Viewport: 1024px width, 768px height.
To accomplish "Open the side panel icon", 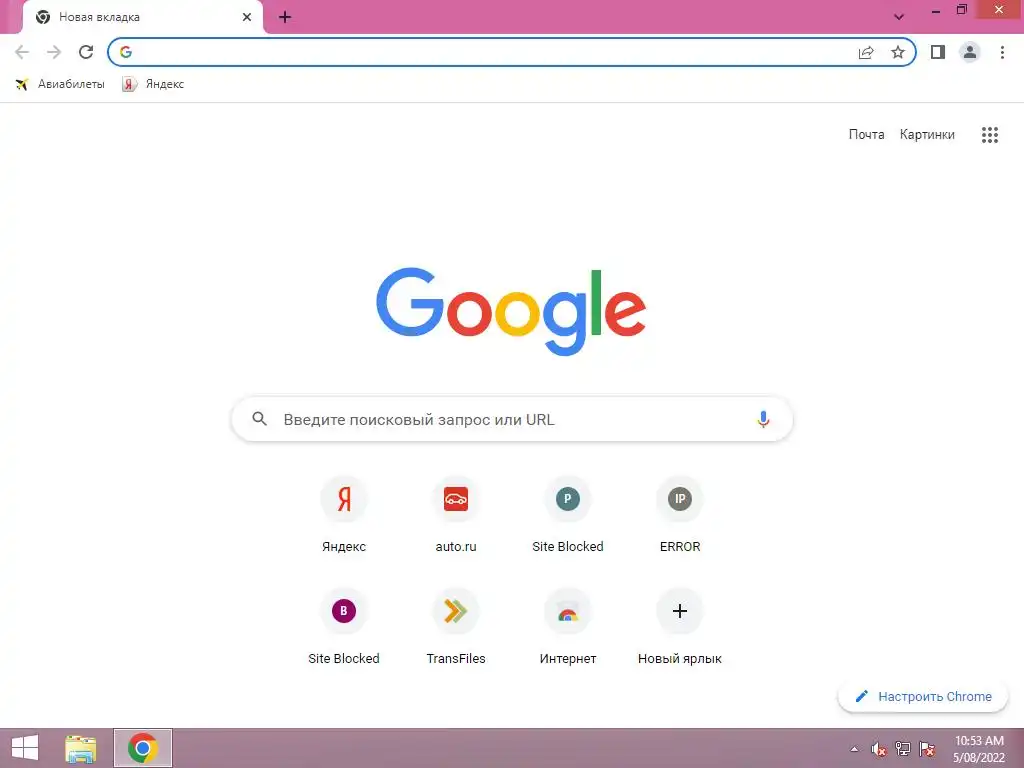I will (x=938, y=52).
